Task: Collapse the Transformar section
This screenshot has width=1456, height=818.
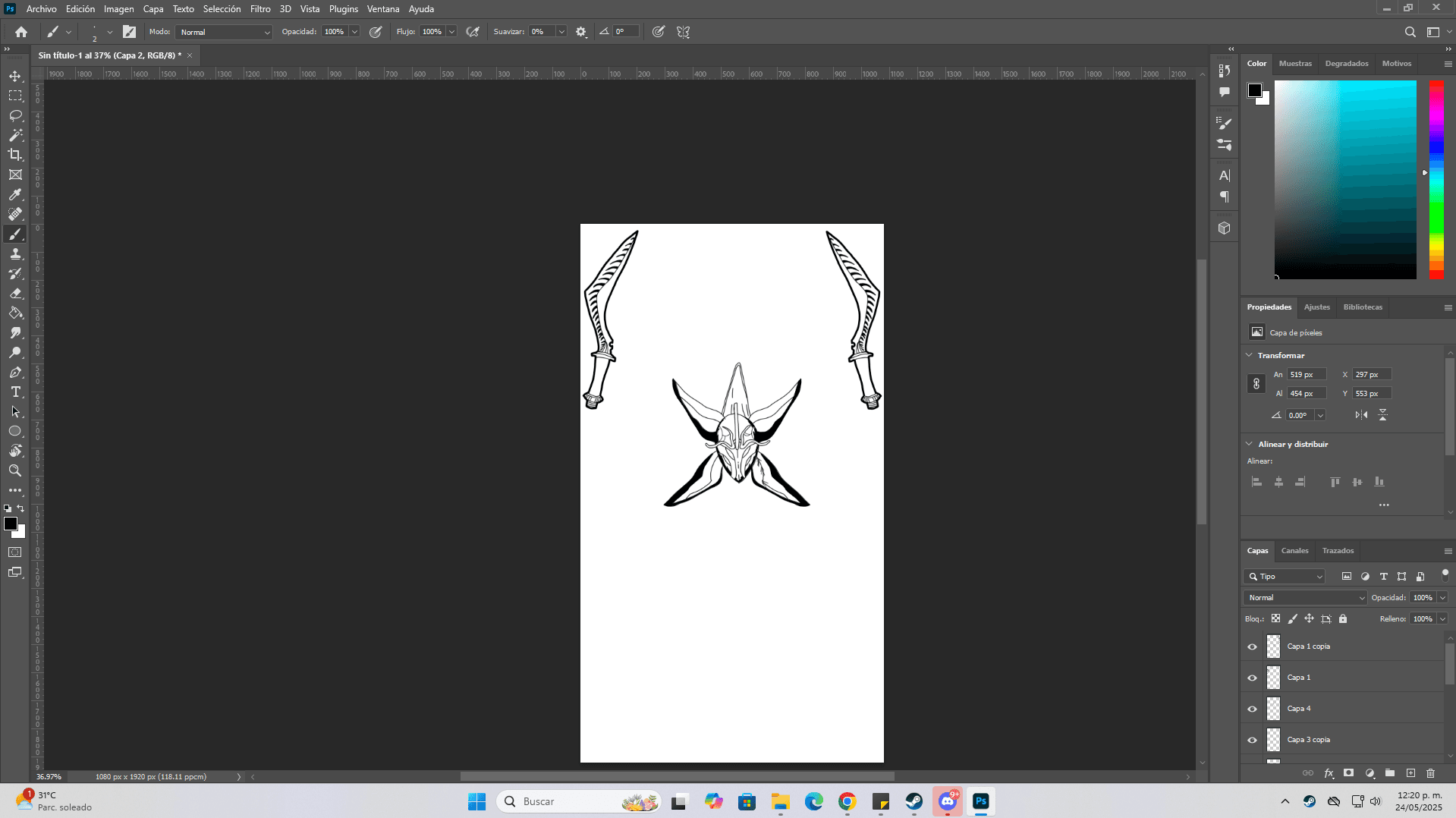Action: [1249, 355]
